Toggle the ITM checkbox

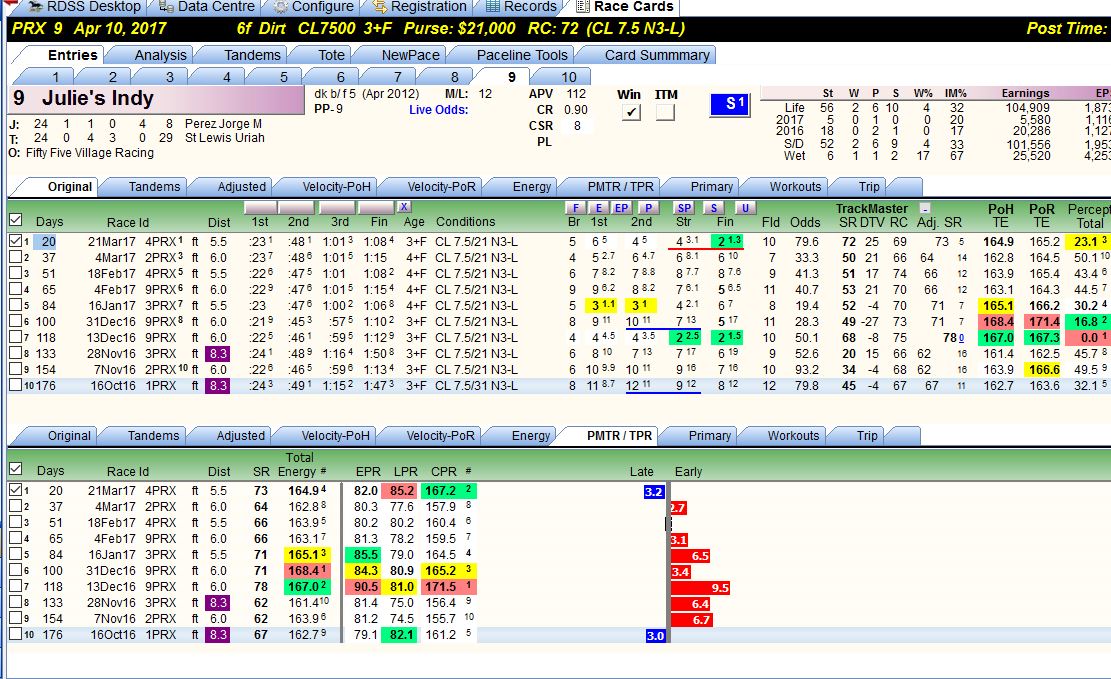click(665, 112)
